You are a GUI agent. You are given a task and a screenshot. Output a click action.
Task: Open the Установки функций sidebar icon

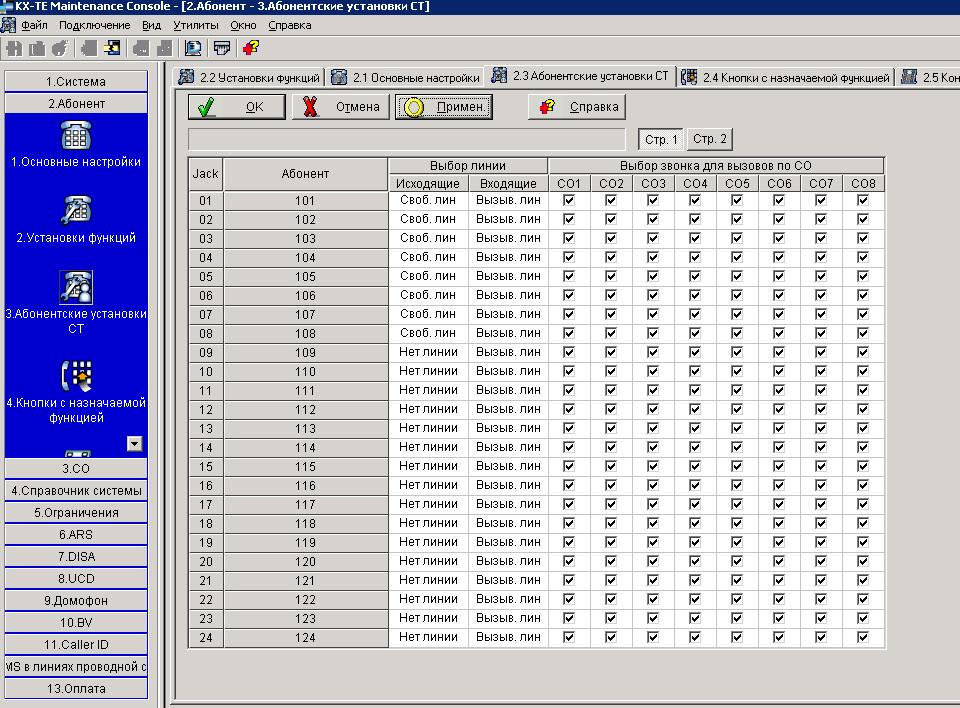click(76, 210)
